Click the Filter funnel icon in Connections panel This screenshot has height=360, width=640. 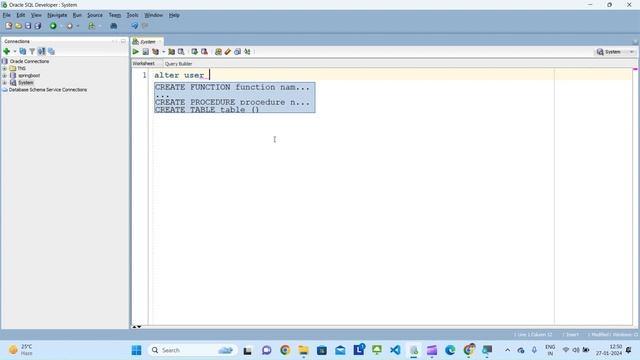tap(32, 51)
